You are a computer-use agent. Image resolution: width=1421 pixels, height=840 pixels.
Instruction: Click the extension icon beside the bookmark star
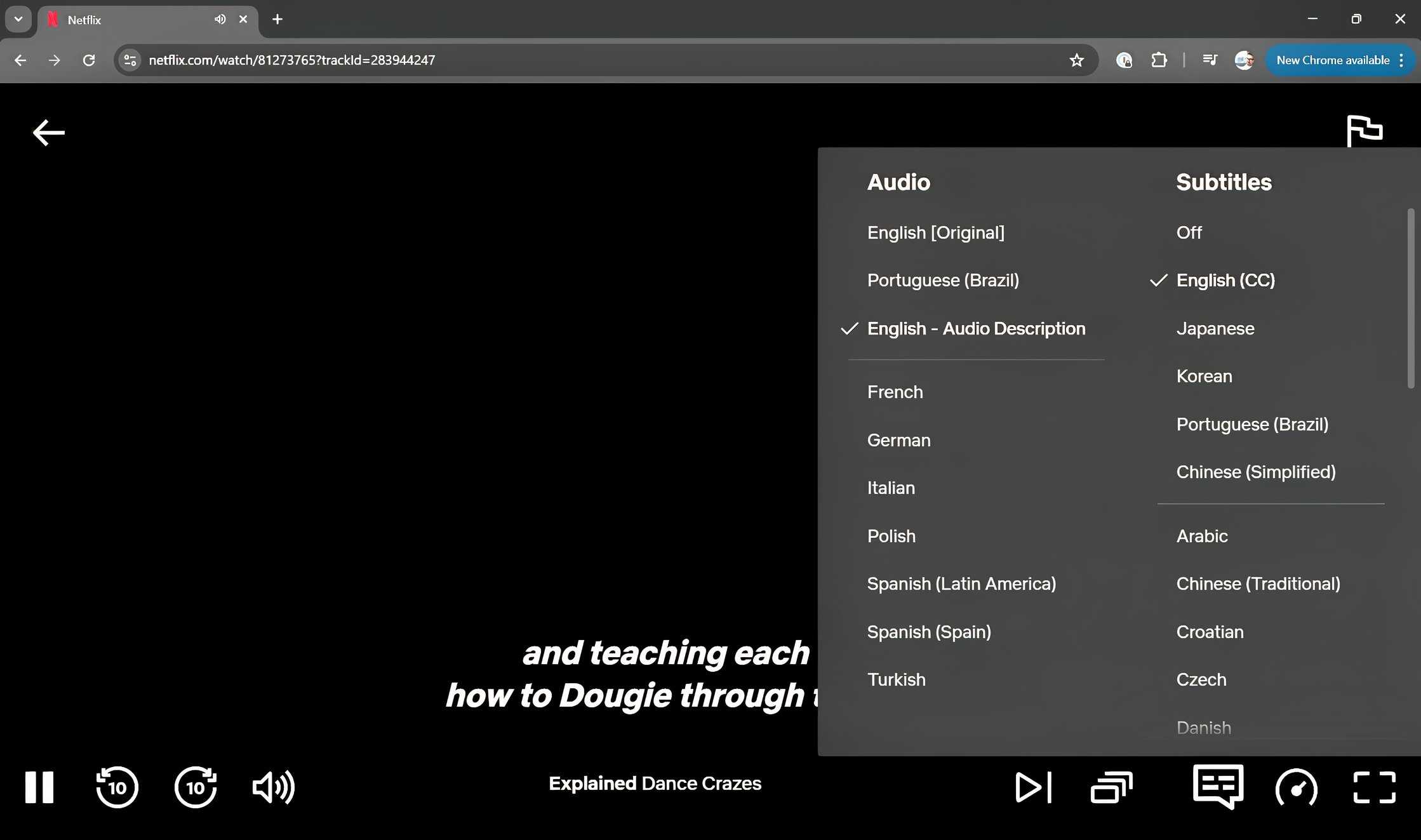tap(1124, 60)
